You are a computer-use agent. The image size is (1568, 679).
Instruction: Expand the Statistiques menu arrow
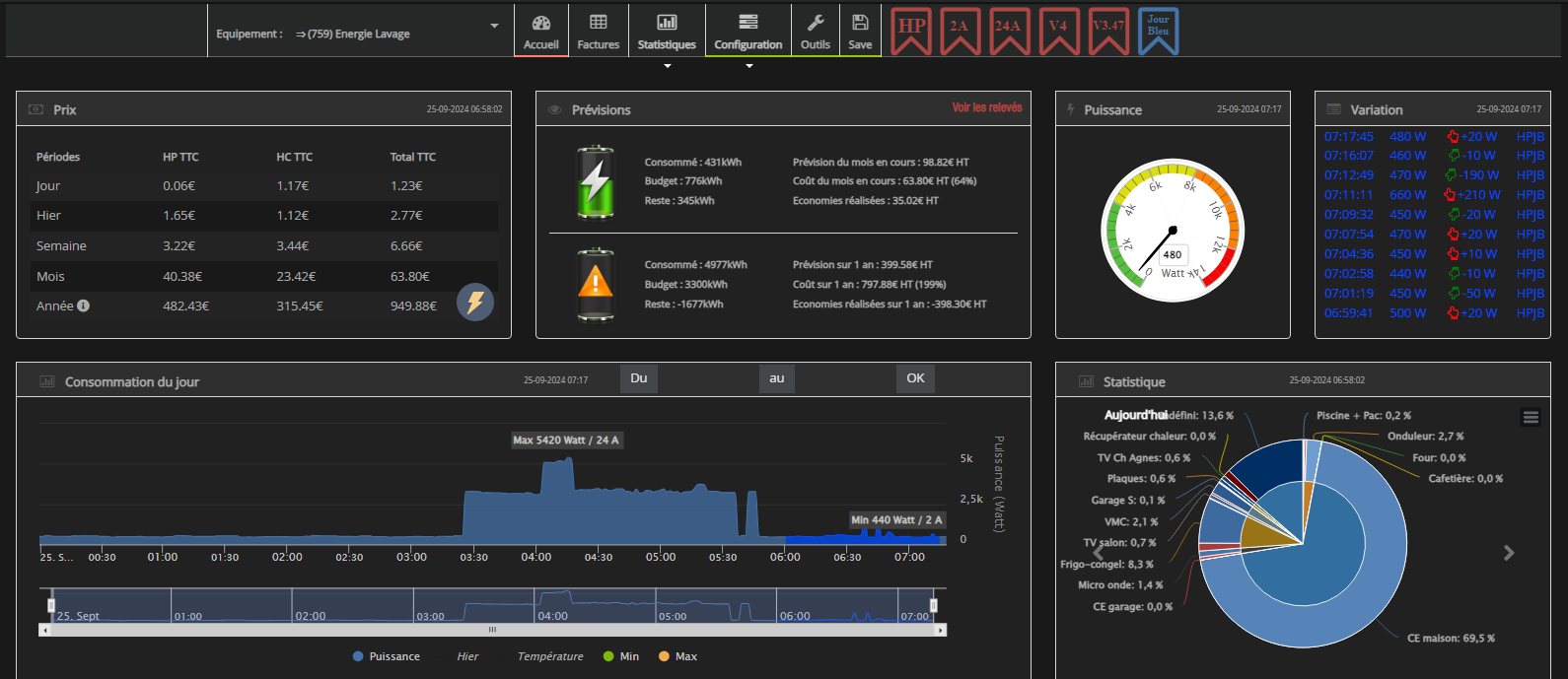coord(668,66)
